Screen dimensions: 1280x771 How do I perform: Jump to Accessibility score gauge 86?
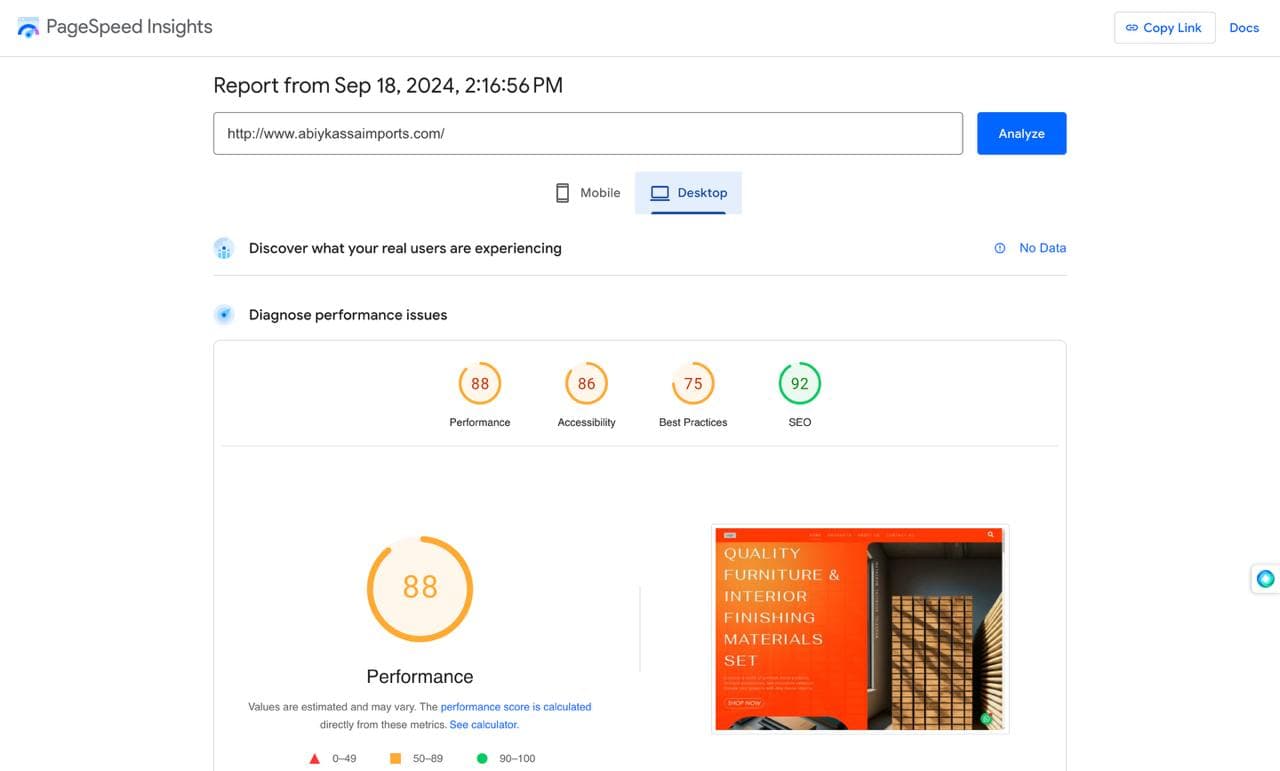coord(586,384)
